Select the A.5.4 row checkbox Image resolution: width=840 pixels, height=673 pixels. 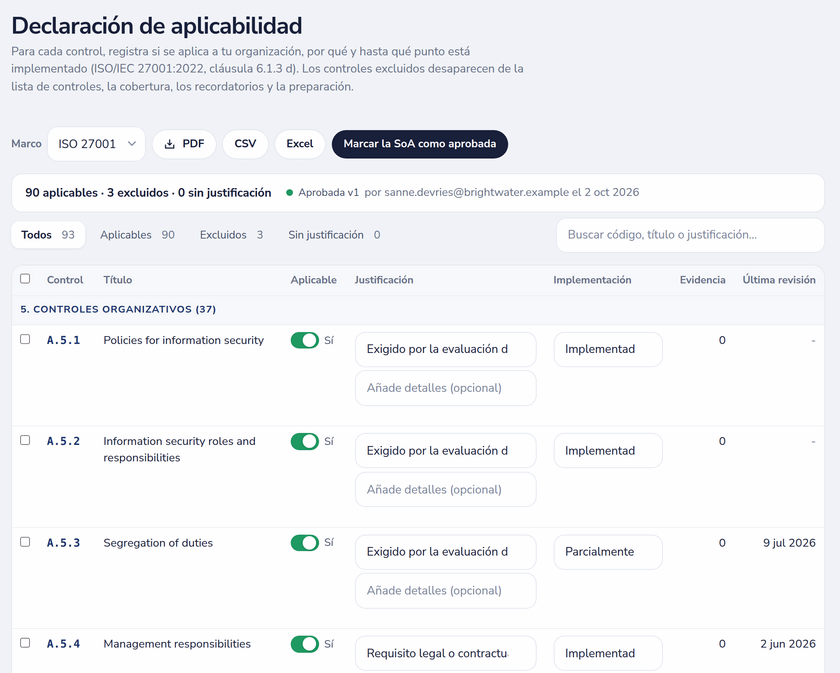click(25, 642)
